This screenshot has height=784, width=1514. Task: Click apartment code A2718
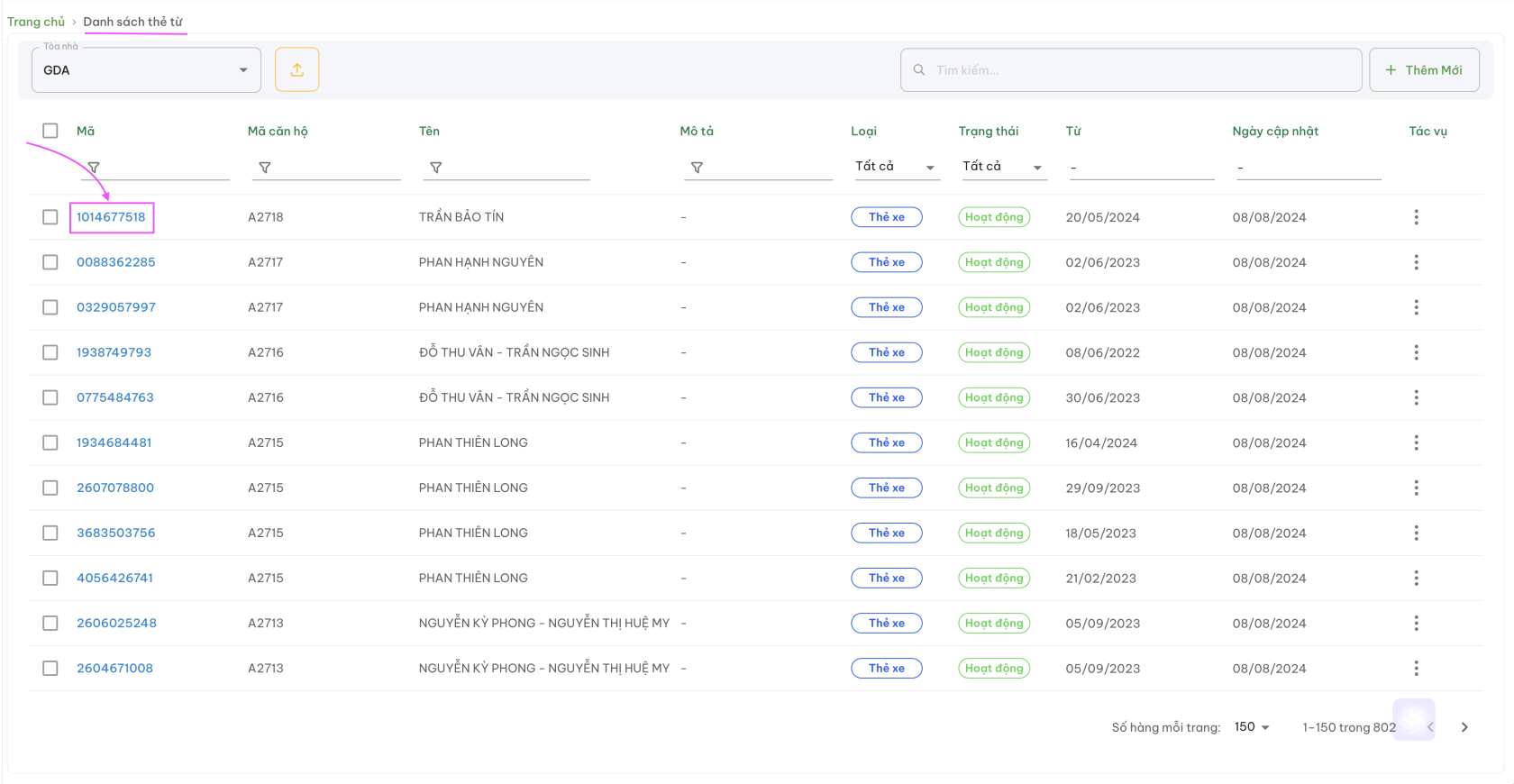pos(266,217)
